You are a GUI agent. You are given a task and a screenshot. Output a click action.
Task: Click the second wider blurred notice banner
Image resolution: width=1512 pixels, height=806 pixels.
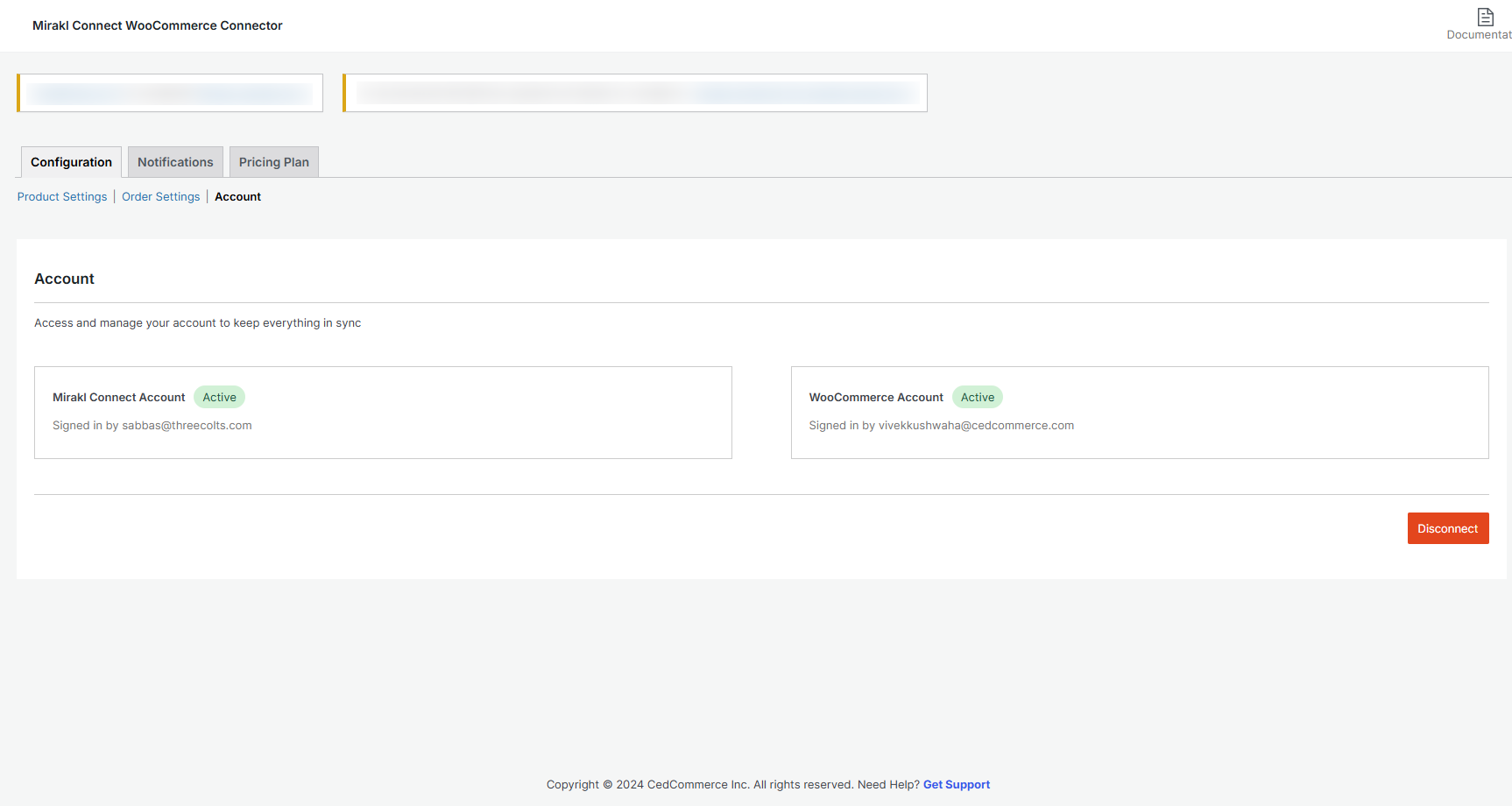(635, 93)
